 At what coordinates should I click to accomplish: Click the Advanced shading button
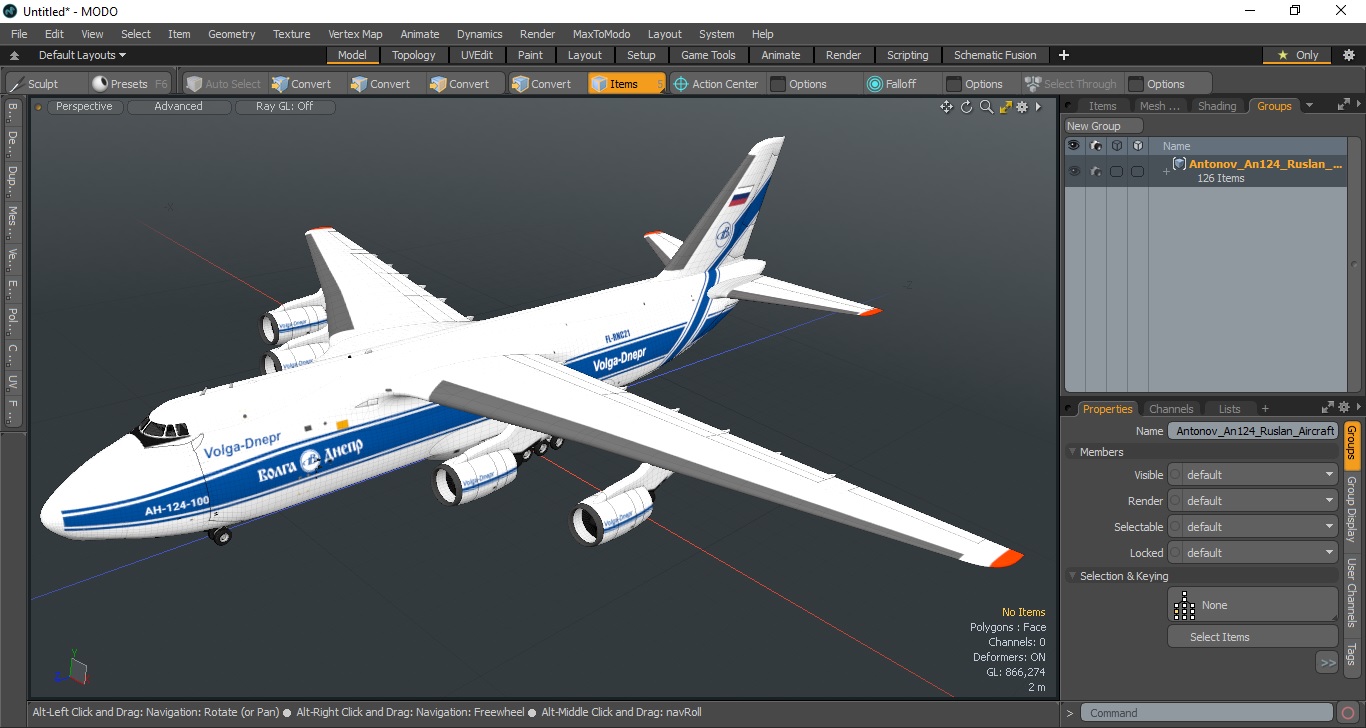(178, 106)
